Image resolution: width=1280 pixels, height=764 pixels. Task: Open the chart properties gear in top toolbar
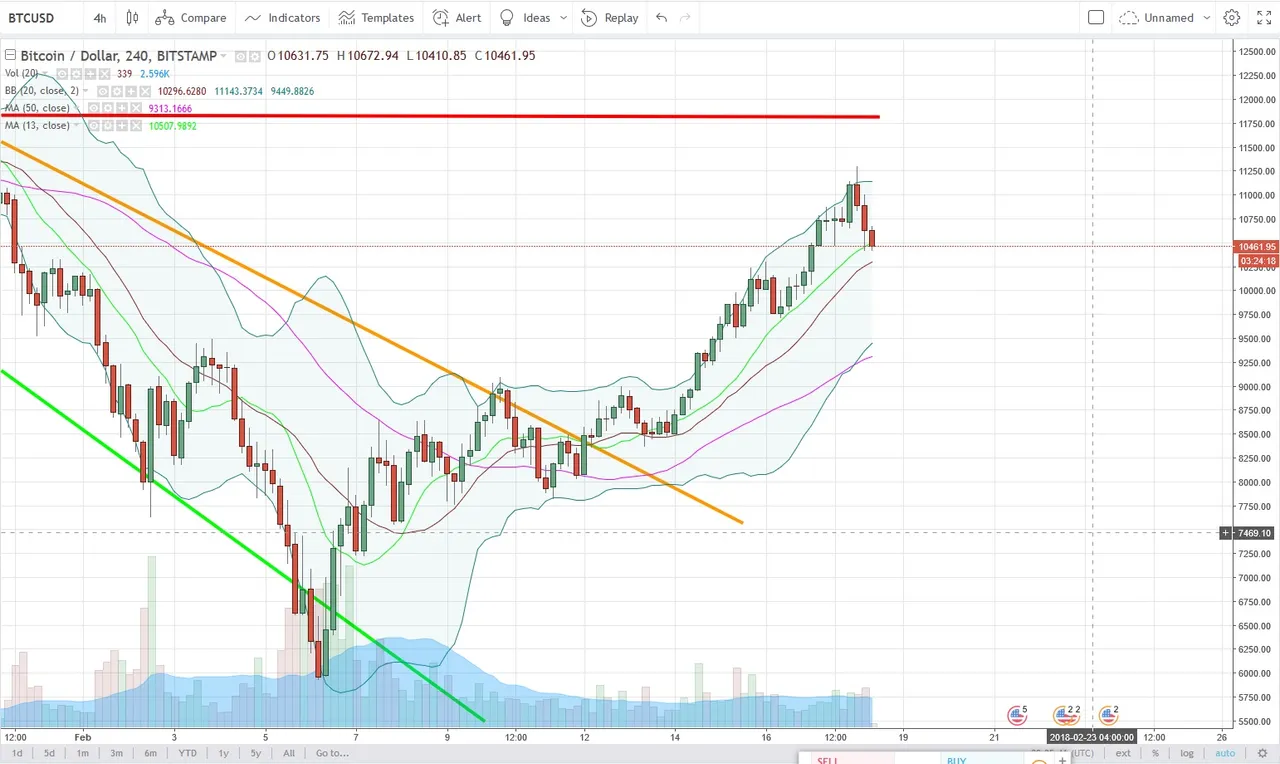pos(1232,17)
